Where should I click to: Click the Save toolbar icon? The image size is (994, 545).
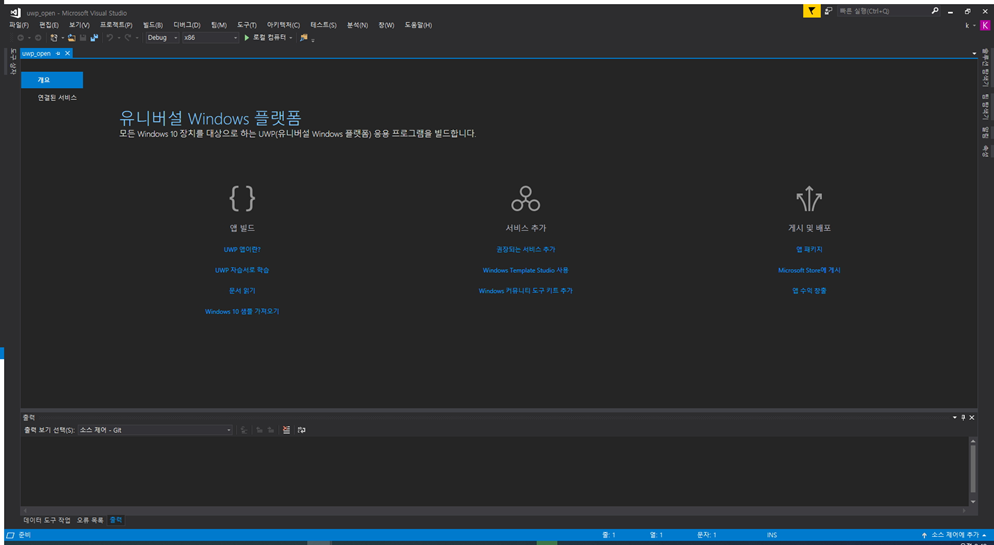pyautogui.click(x=83, y=38)
